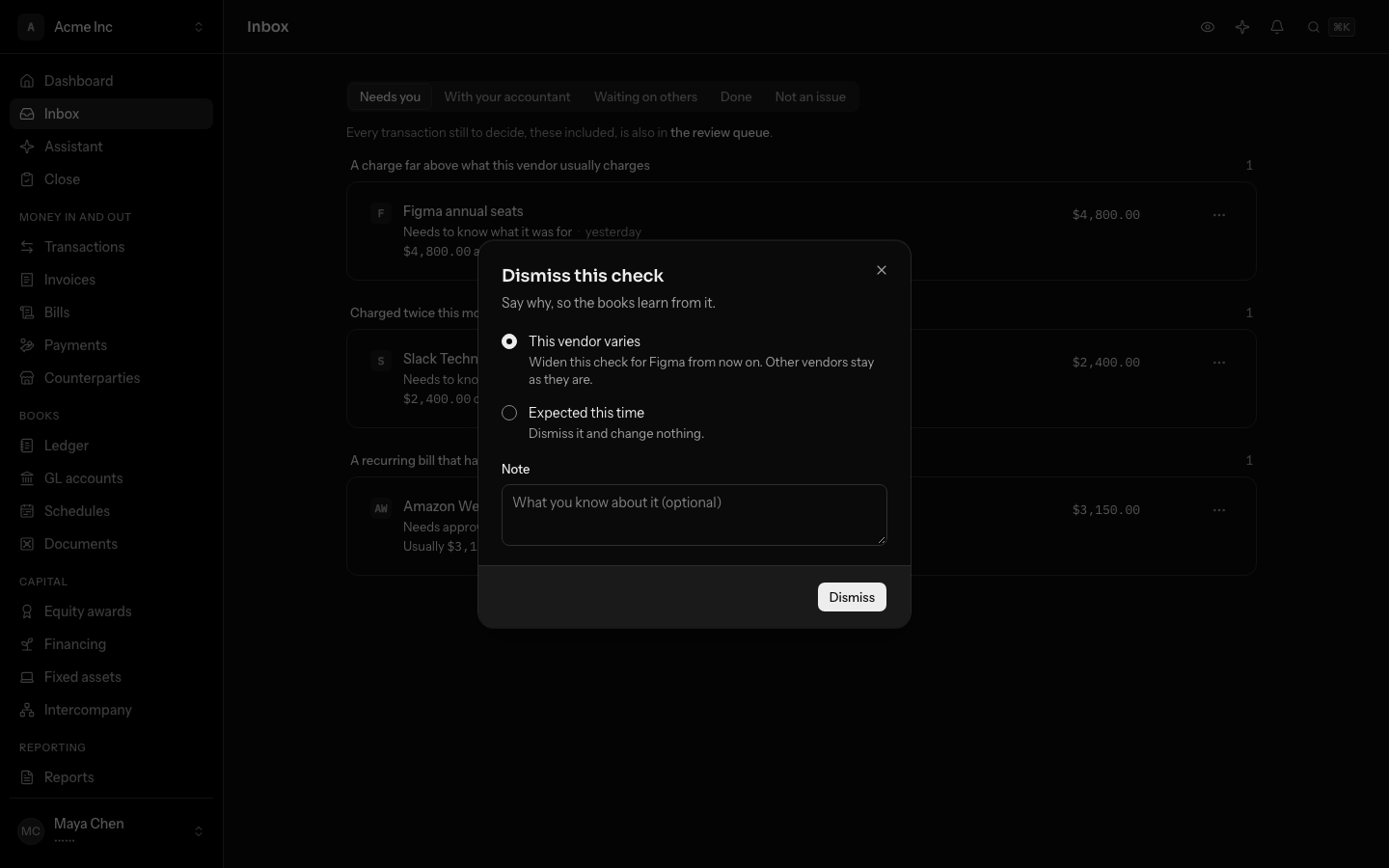The width and height of the screenshot is (1389, 868).
Task: Toggle the eye visibility icon in the header
Action: (x=1208, y=27)
